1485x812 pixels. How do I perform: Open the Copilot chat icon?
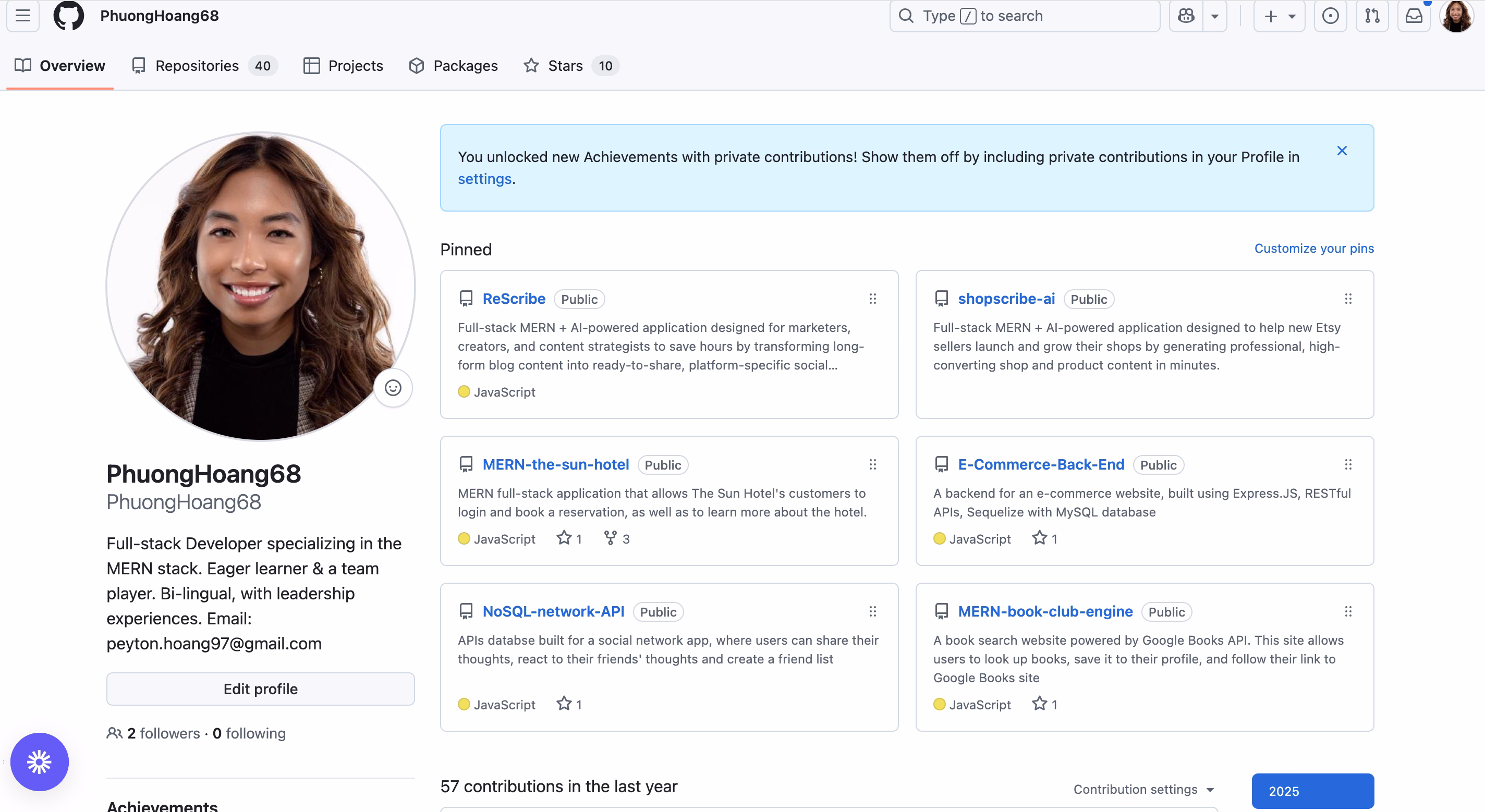[x=1186, y=16]
